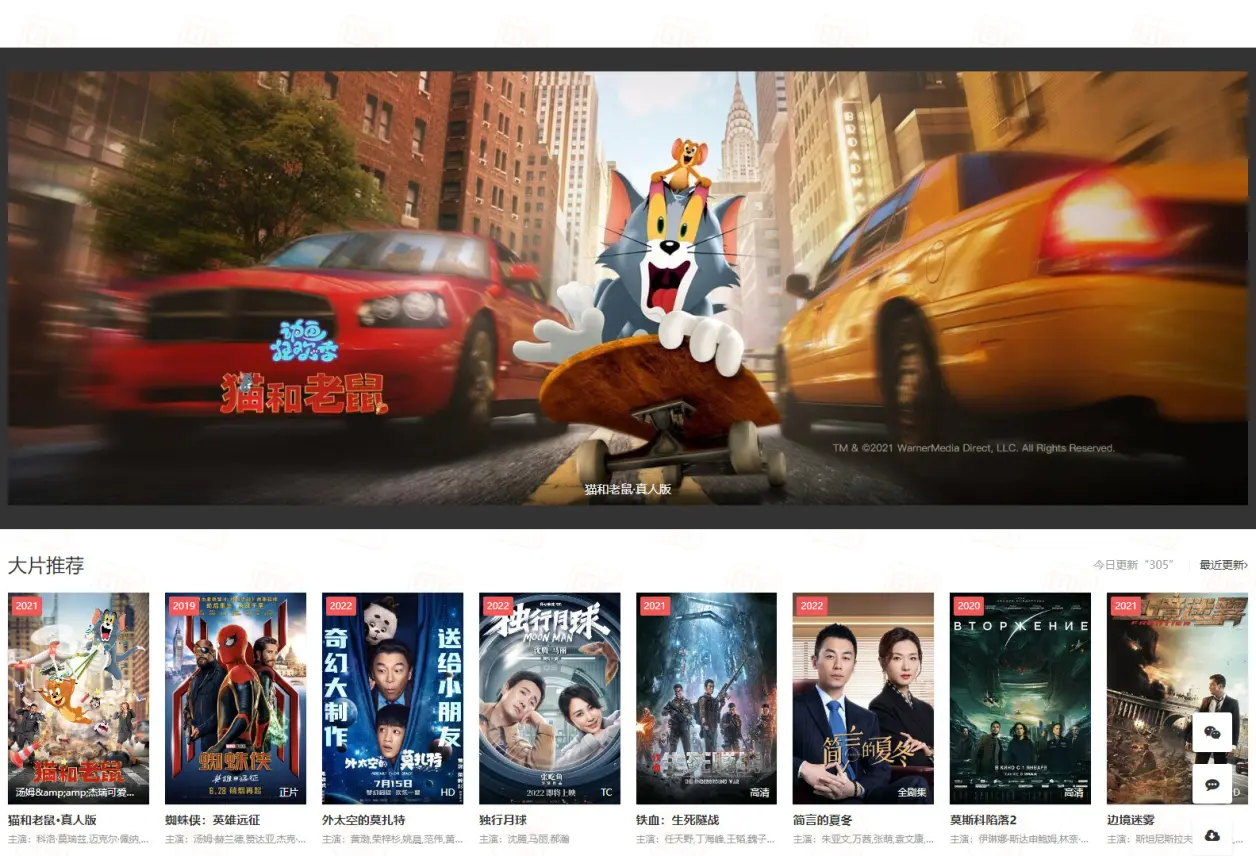
Task: Click the 高清 label on 莫斯科陷落2 poster
Action: (1074, 792)
